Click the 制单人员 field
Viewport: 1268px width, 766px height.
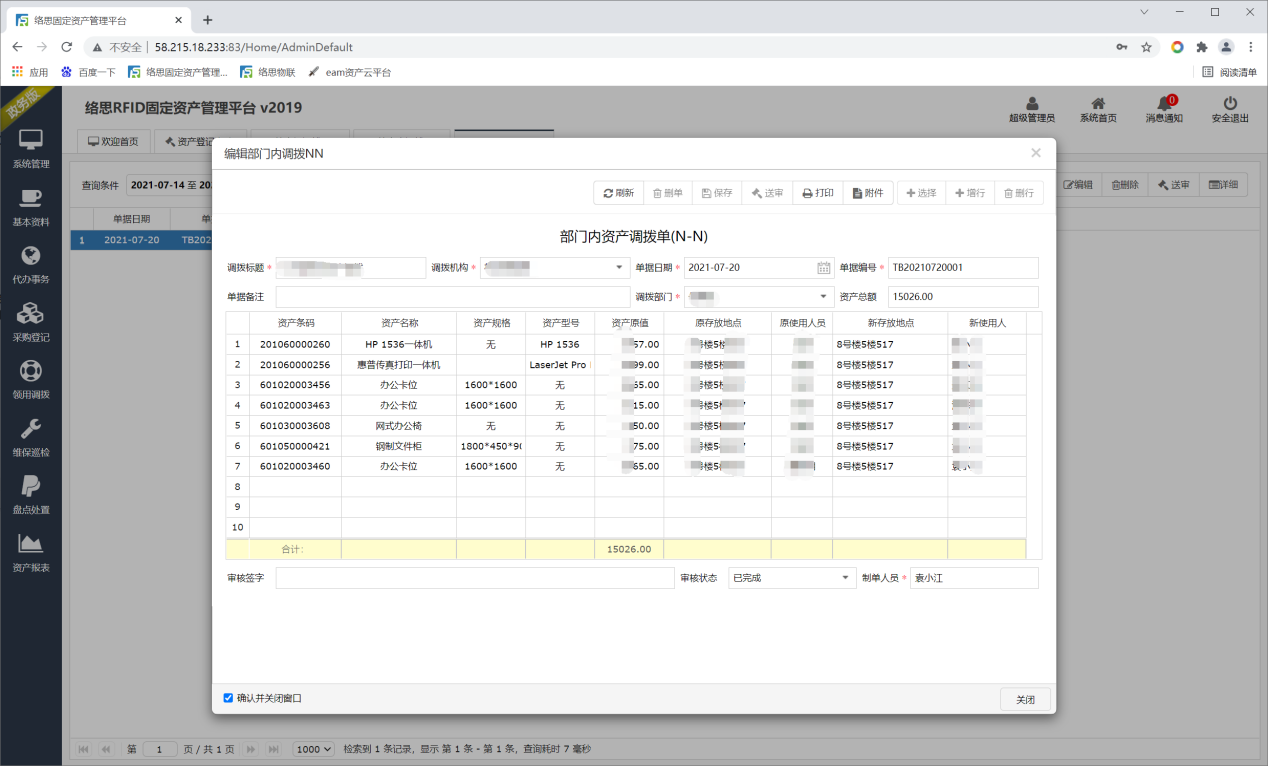(x=974, y=578)
